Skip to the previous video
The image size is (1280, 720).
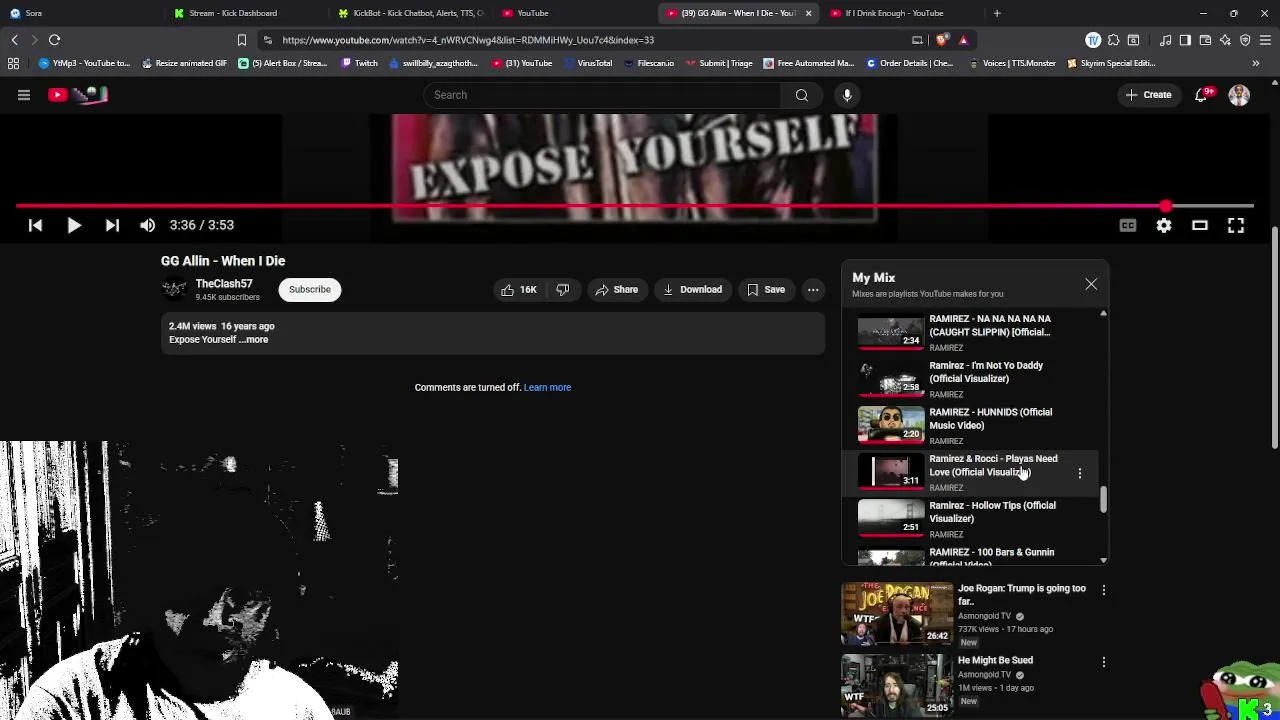(35, 226)
